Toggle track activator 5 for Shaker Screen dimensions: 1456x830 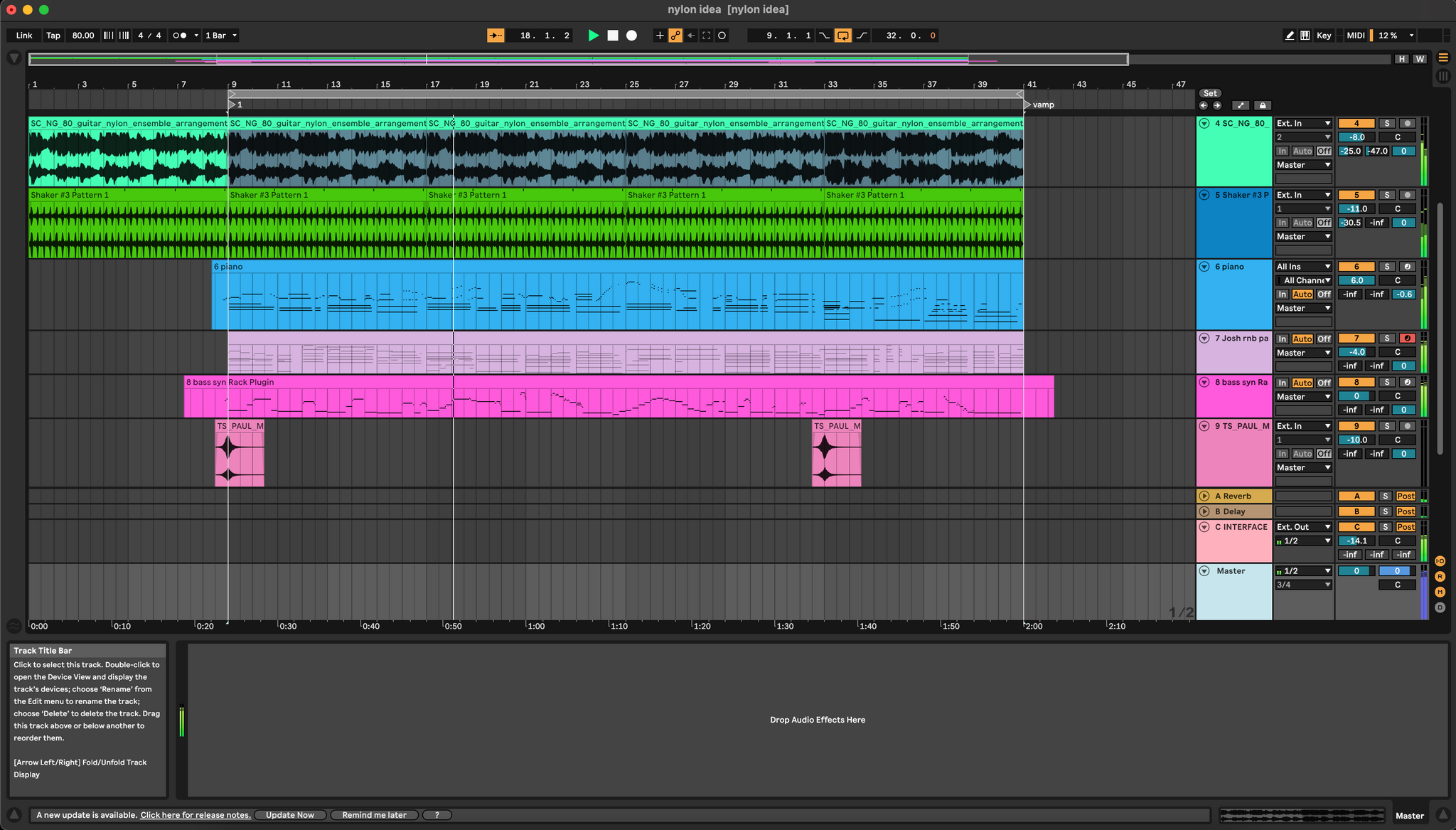pos(1356,195)
